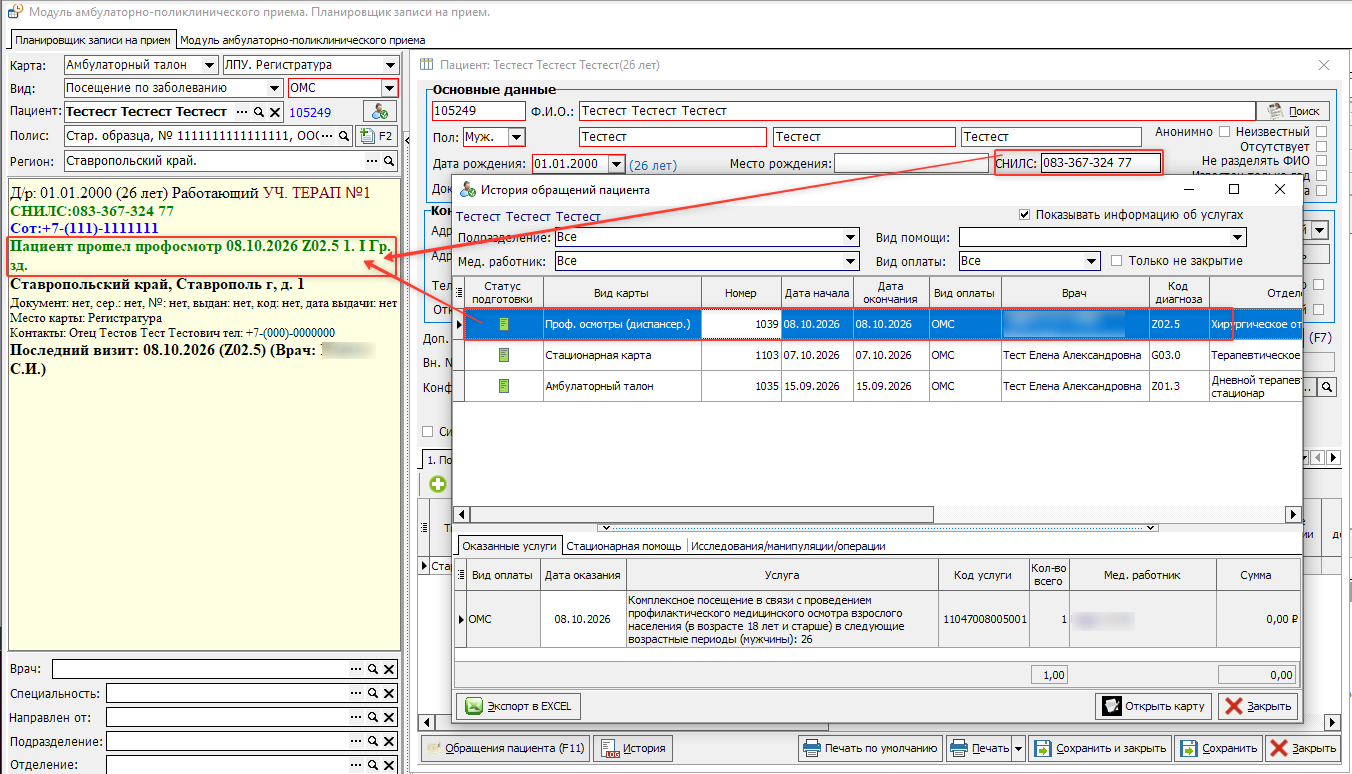Clear the Пациент field with the X icon
The width and height of the screenshot is (1352, 774).
coord(275,112)
